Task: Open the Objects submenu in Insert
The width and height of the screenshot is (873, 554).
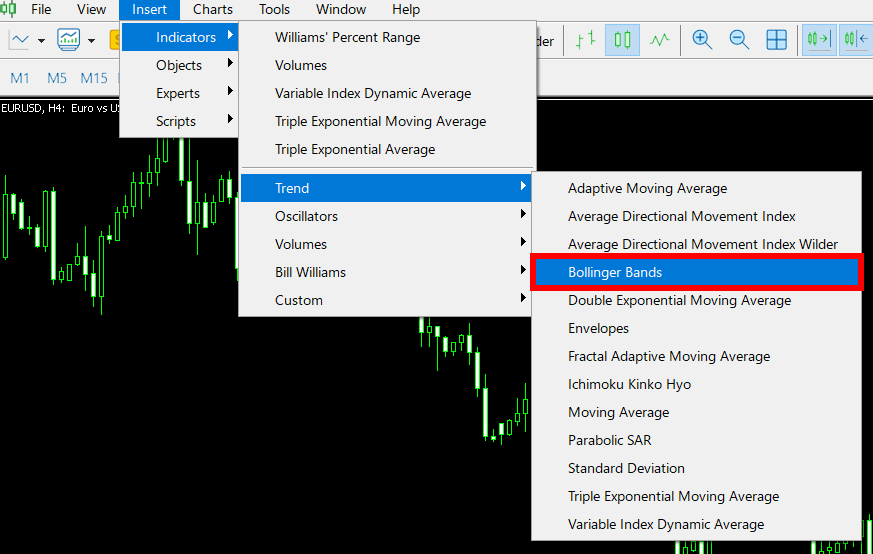Action: (x=179, y=65)
